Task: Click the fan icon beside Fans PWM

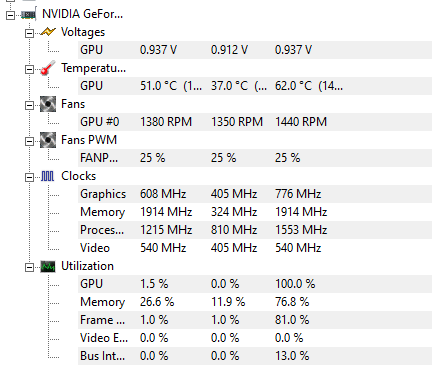Action: point(48,140)
